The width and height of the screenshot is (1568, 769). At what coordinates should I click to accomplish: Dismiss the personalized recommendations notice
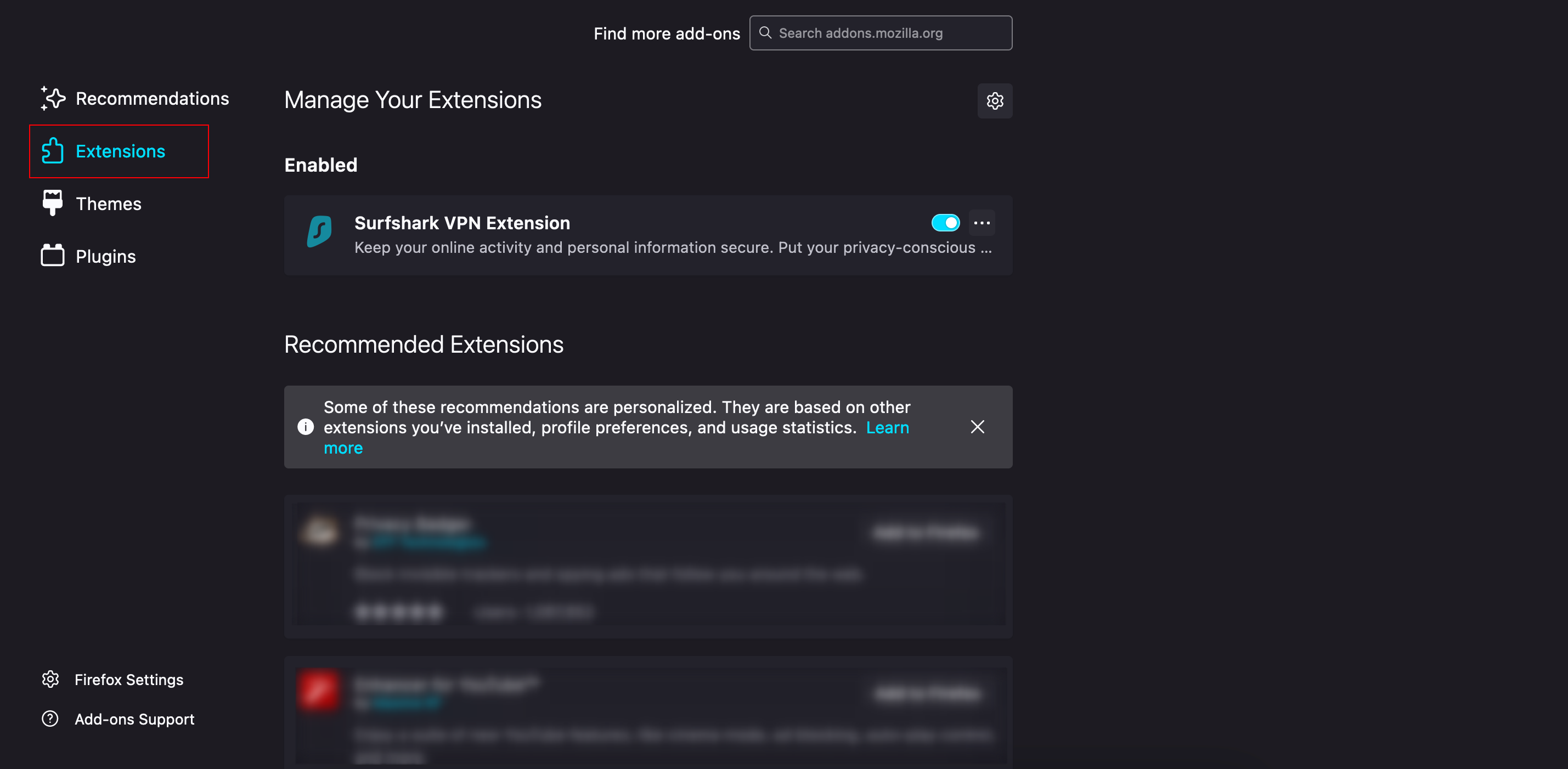pos(977,427)
